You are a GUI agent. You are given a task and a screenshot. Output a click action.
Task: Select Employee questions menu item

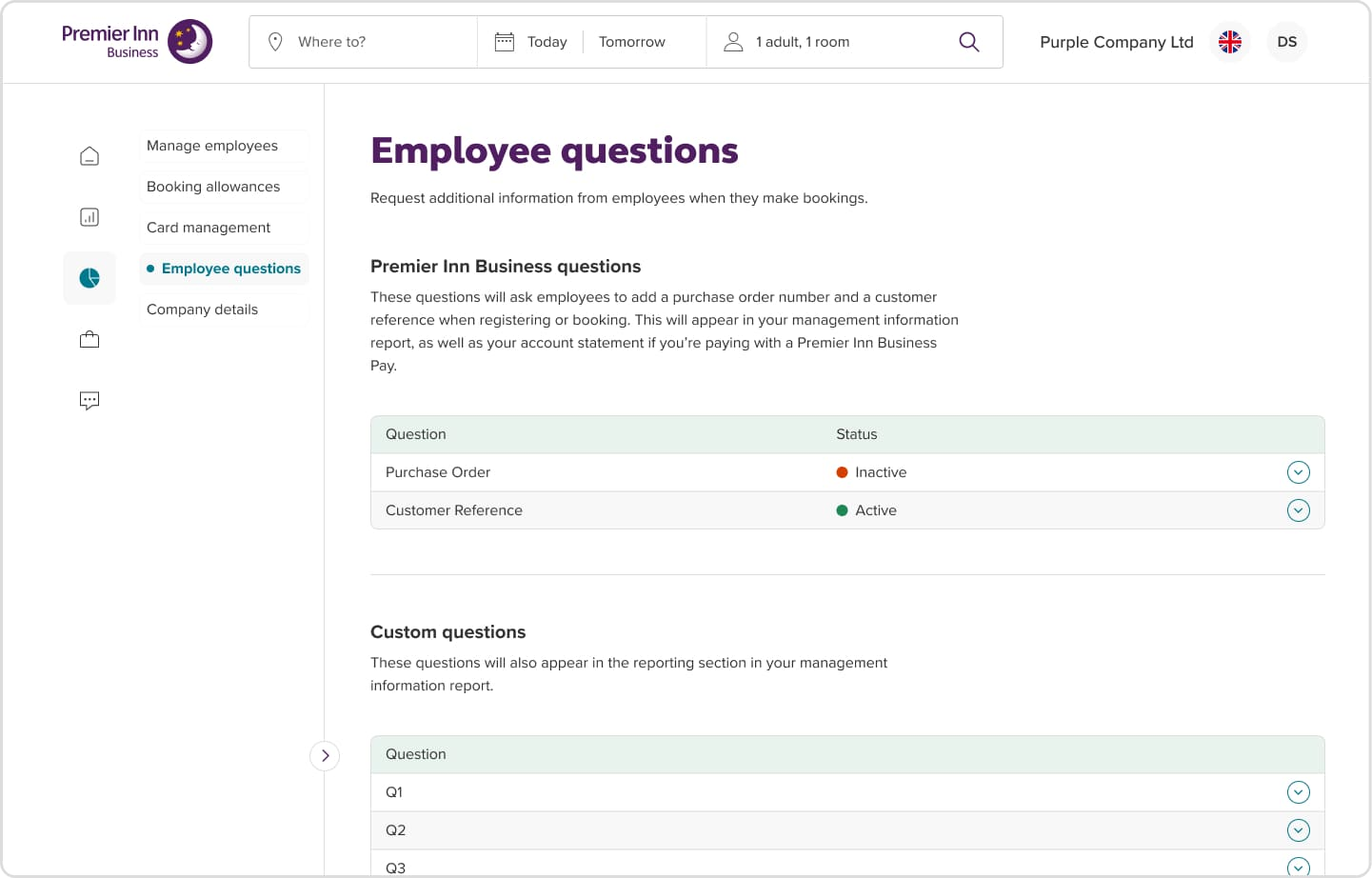[224, 269]
